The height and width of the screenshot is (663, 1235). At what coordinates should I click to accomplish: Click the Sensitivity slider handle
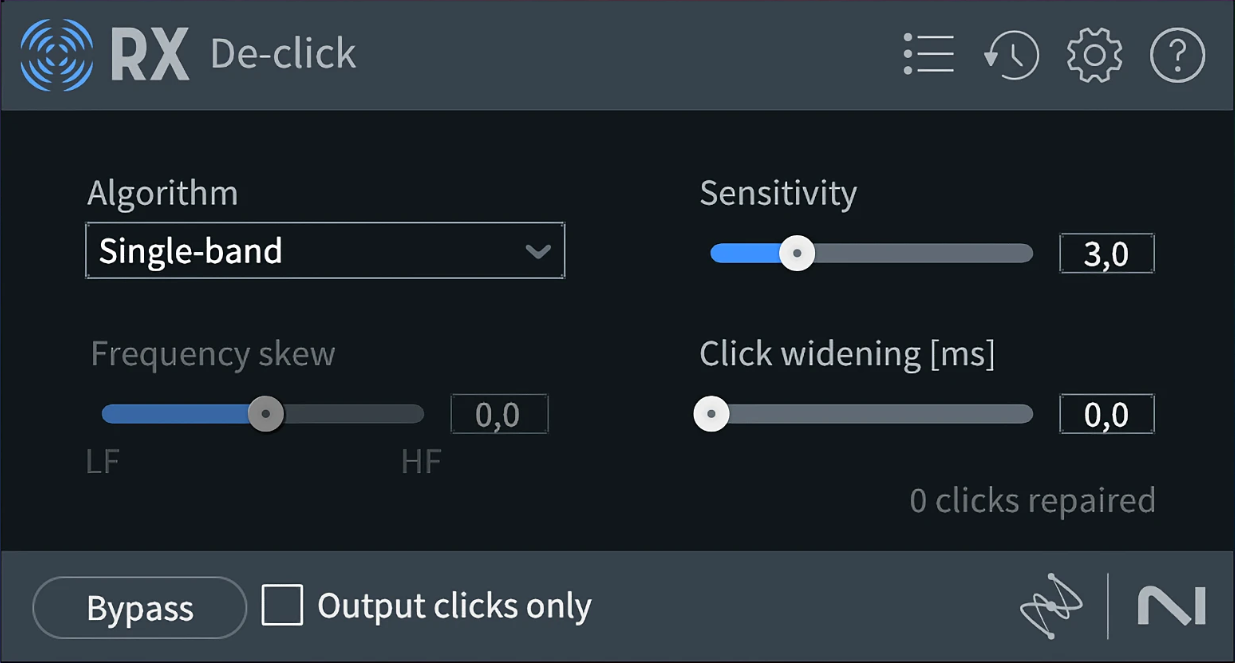797,253
